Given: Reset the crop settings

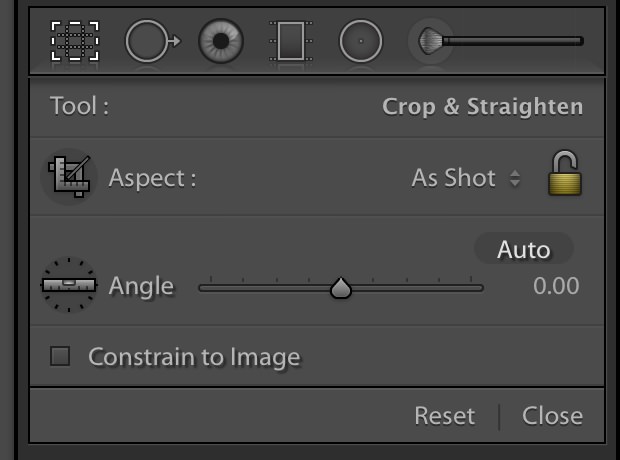Looking at the screenshot, I should coord(444,416).
